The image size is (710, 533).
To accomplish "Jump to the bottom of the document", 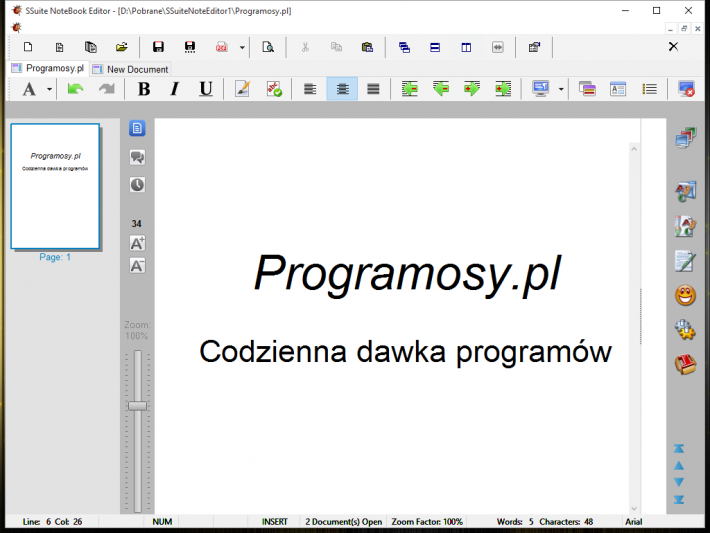I will [x=679, y=499].
